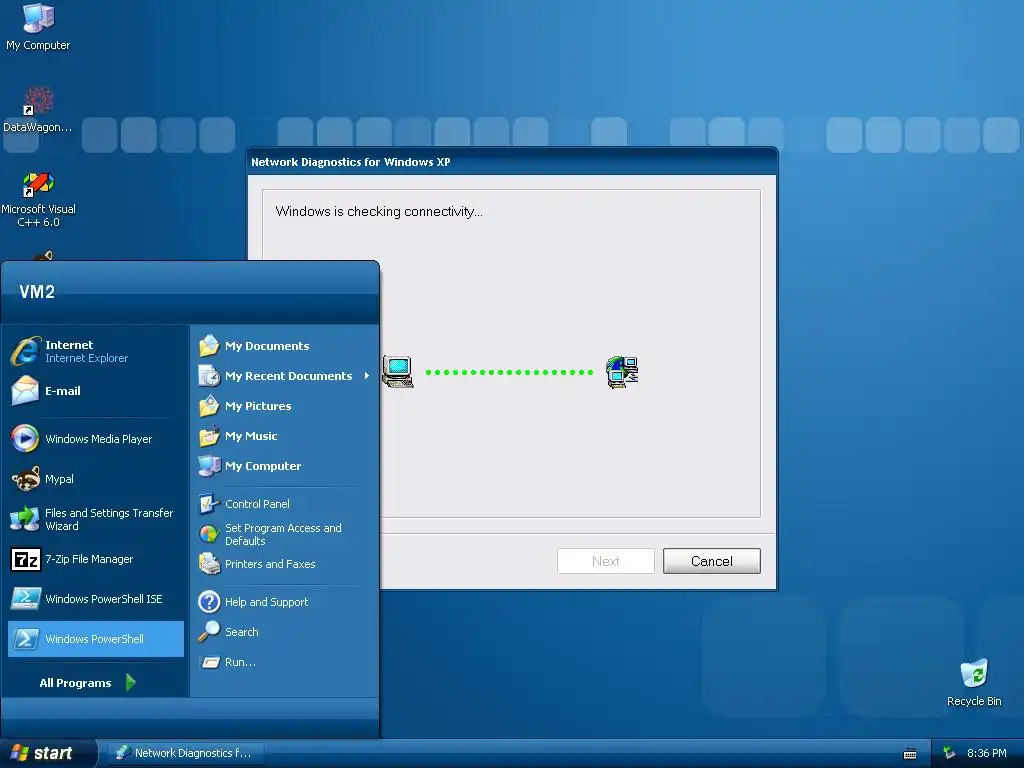Open Help and Support
Image resolution: width=1024 pixels, height=768 pixels.
pos(284,601)
